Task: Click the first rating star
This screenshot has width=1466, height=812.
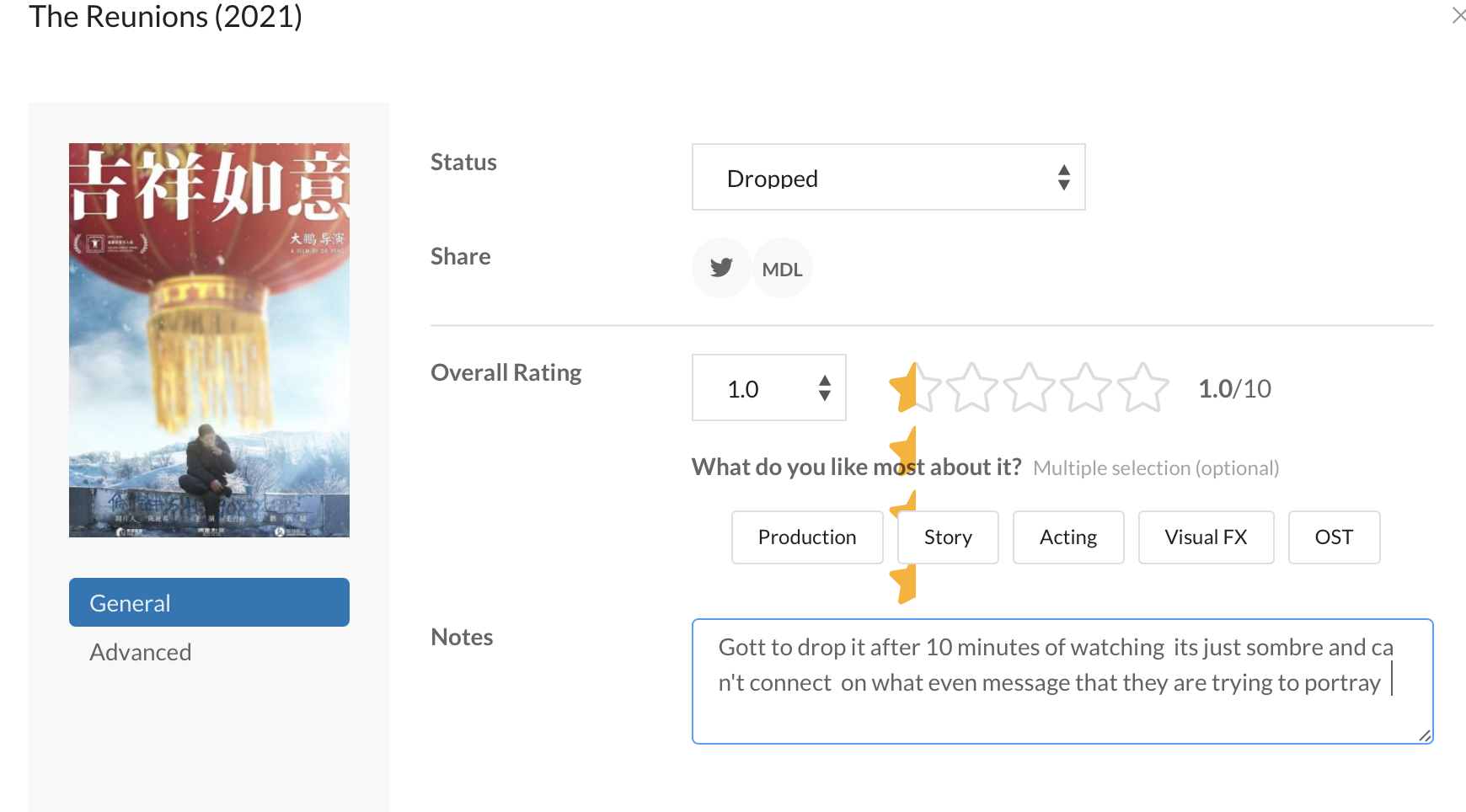Action: (915, 388)
